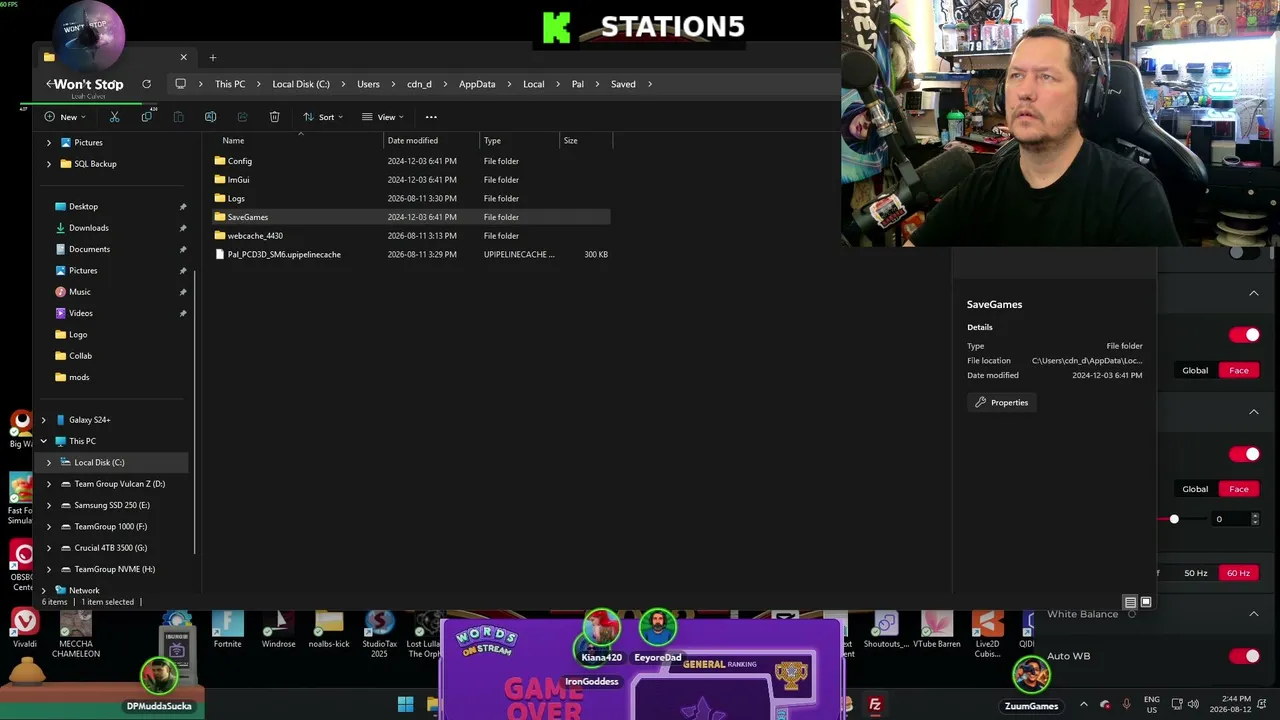Screen dimensions: 1280x720
Task: Expand the Pictures tree node arrow
Action: (49, 142)
